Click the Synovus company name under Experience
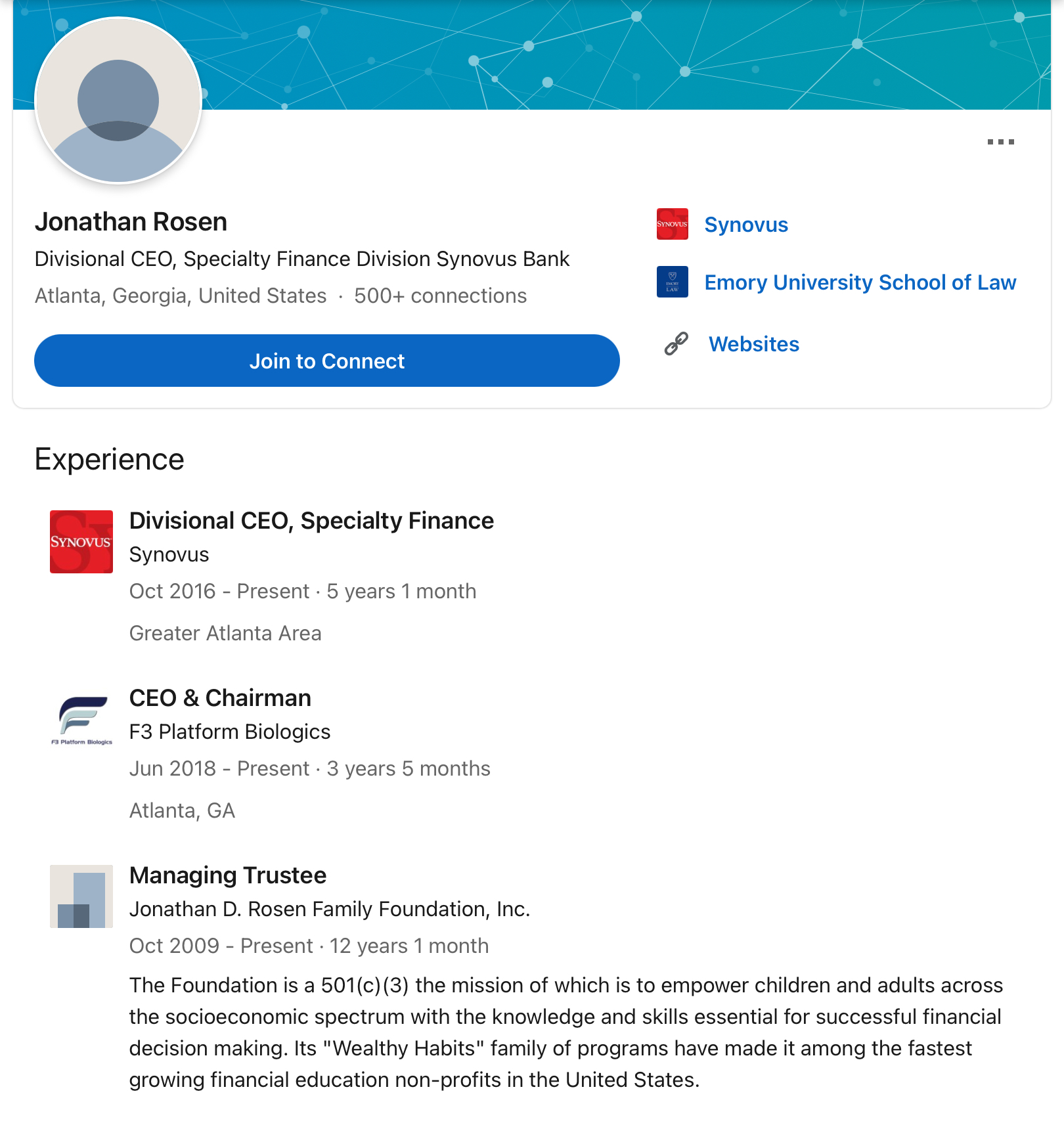 click(x=169, y=555)
